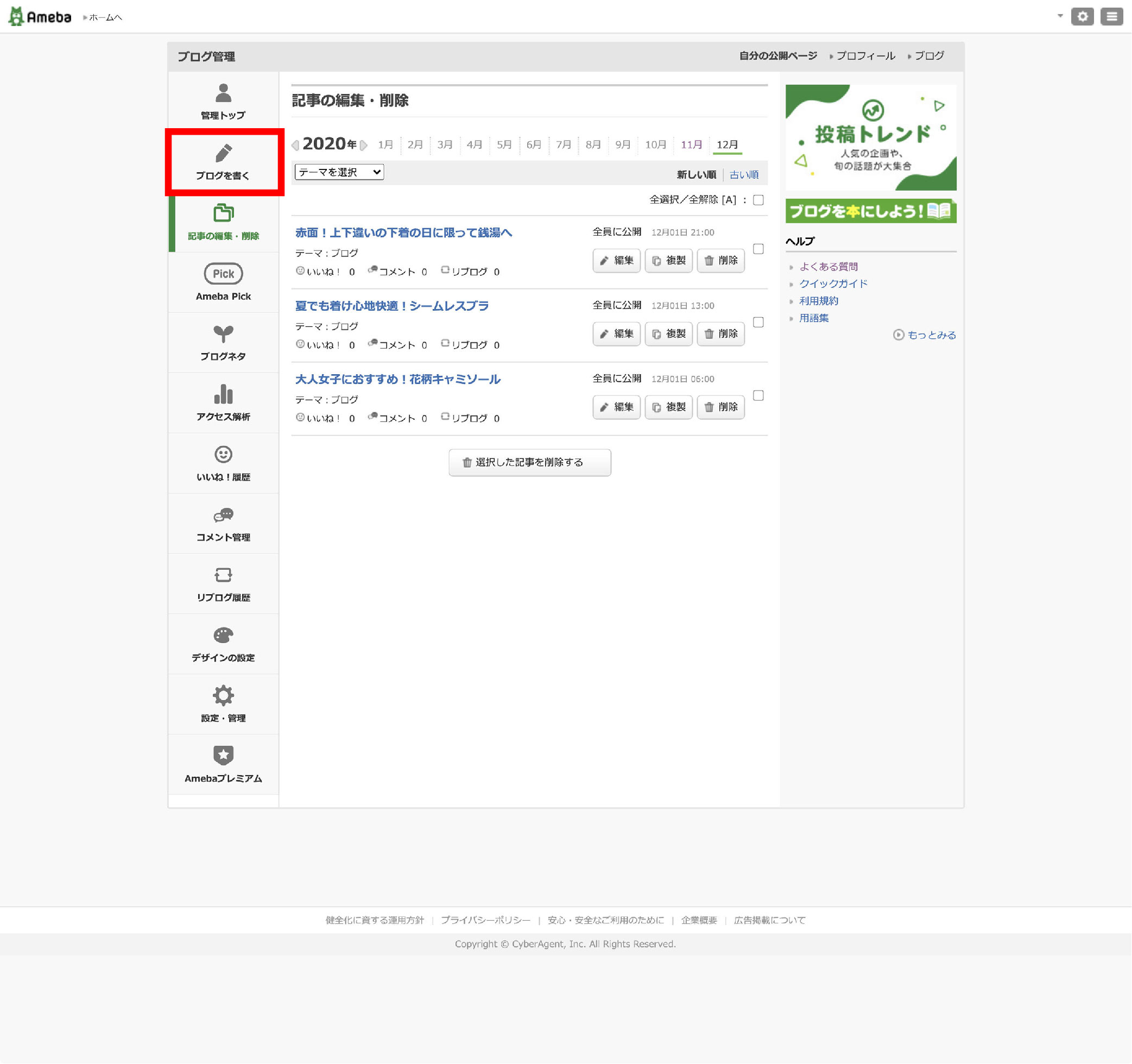Switch to the 11月 month tab

point(691,144)
